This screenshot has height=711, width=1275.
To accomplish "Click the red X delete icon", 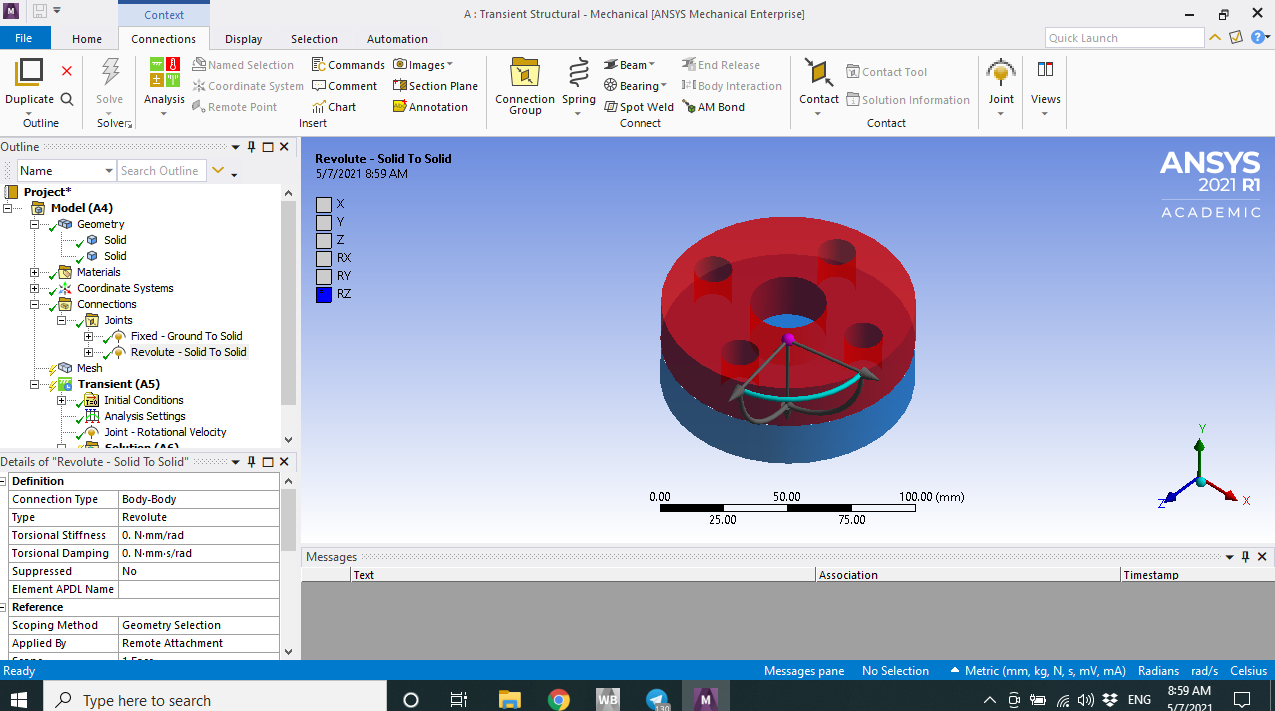I will click(67, 71).
